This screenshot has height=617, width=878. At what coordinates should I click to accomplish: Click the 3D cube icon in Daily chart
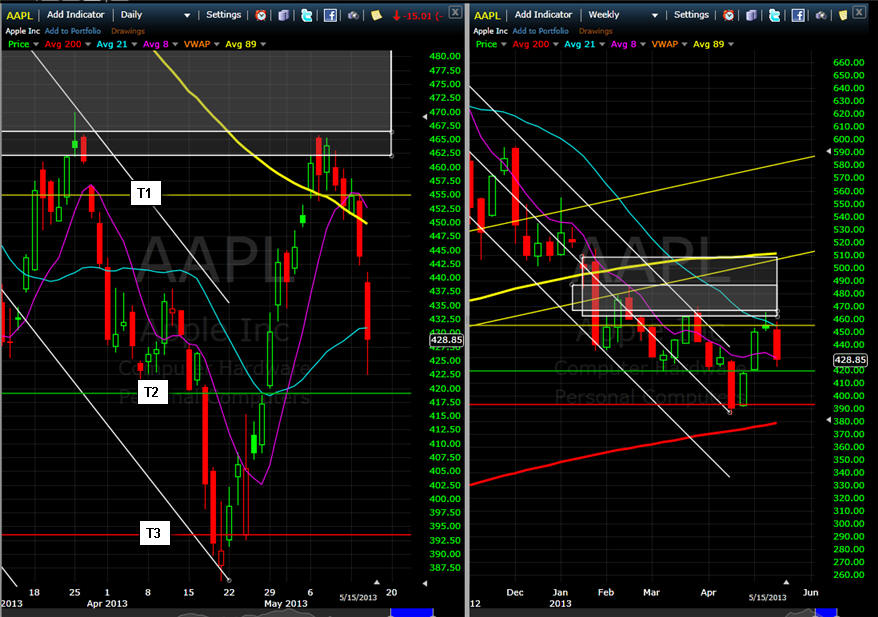click(283, 15)
